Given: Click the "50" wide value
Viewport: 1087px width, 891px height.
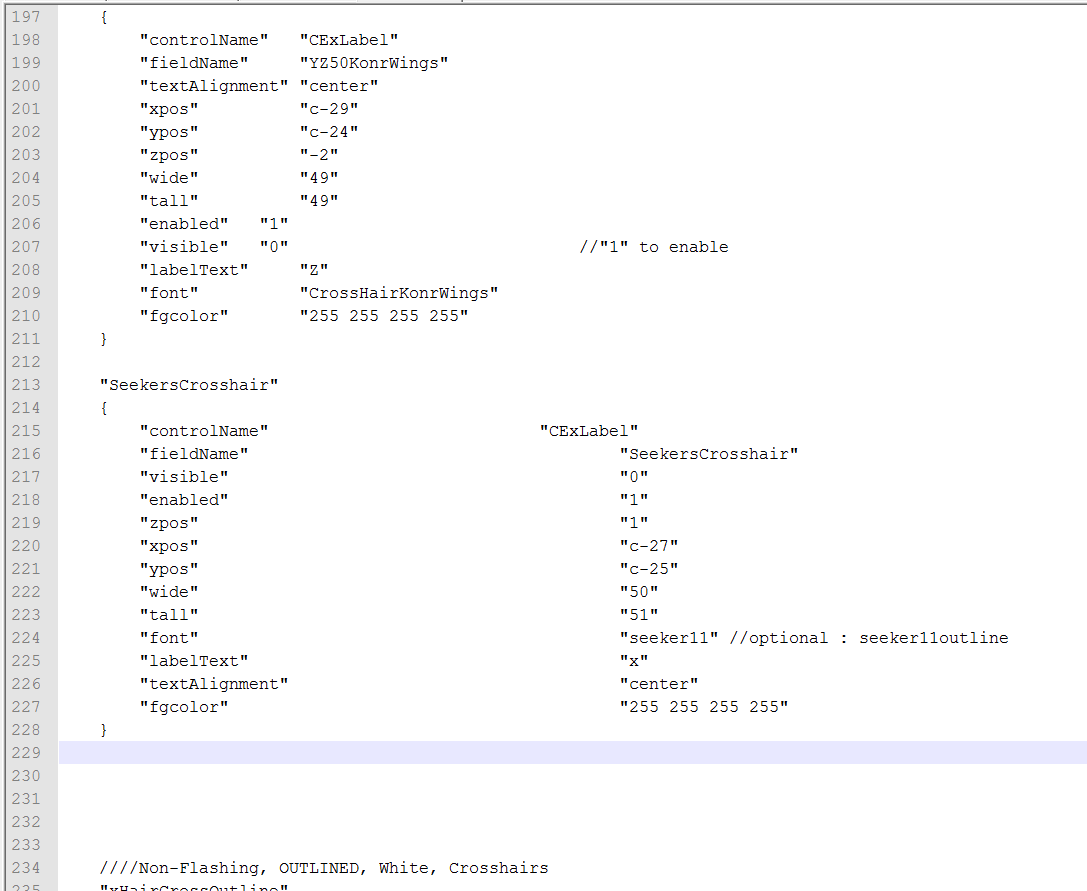Looking at the screenshot, I should coord(638,592).
